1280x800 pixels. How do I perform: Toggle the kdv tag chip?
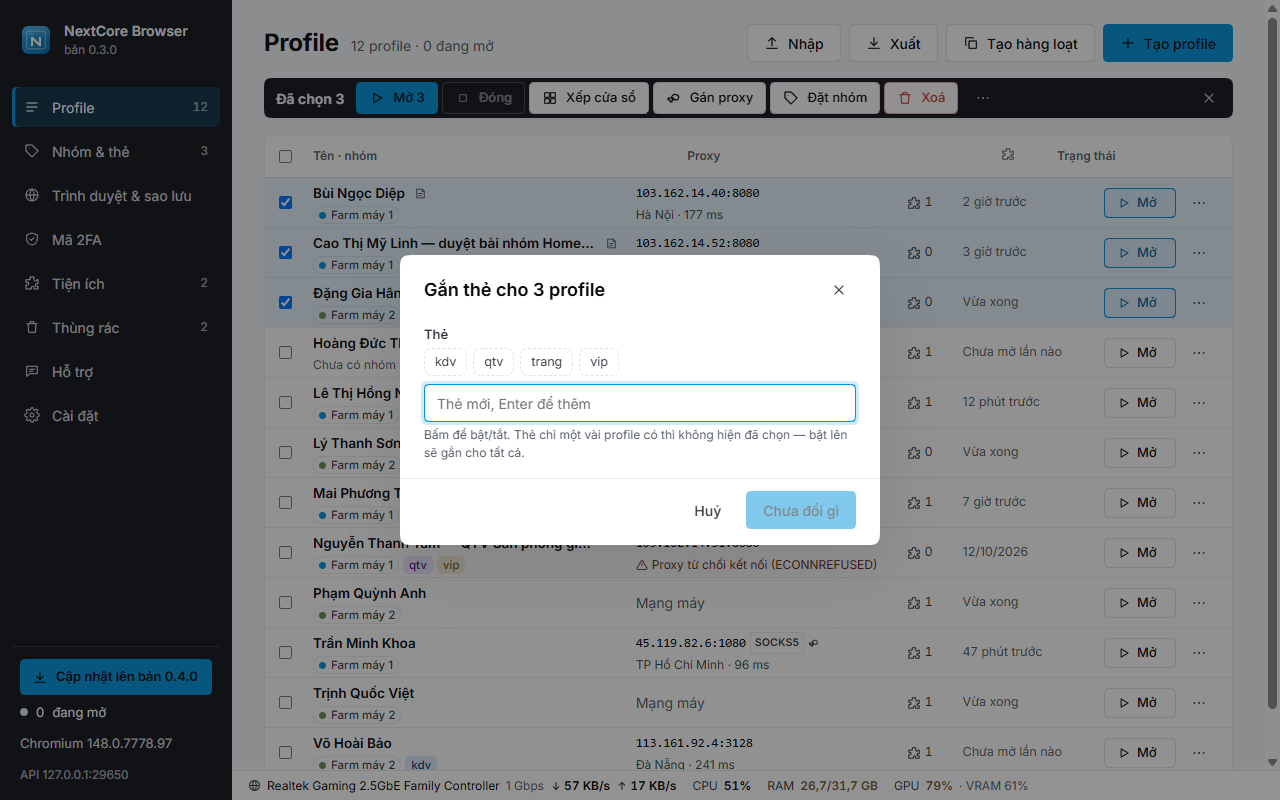[445, 362]
